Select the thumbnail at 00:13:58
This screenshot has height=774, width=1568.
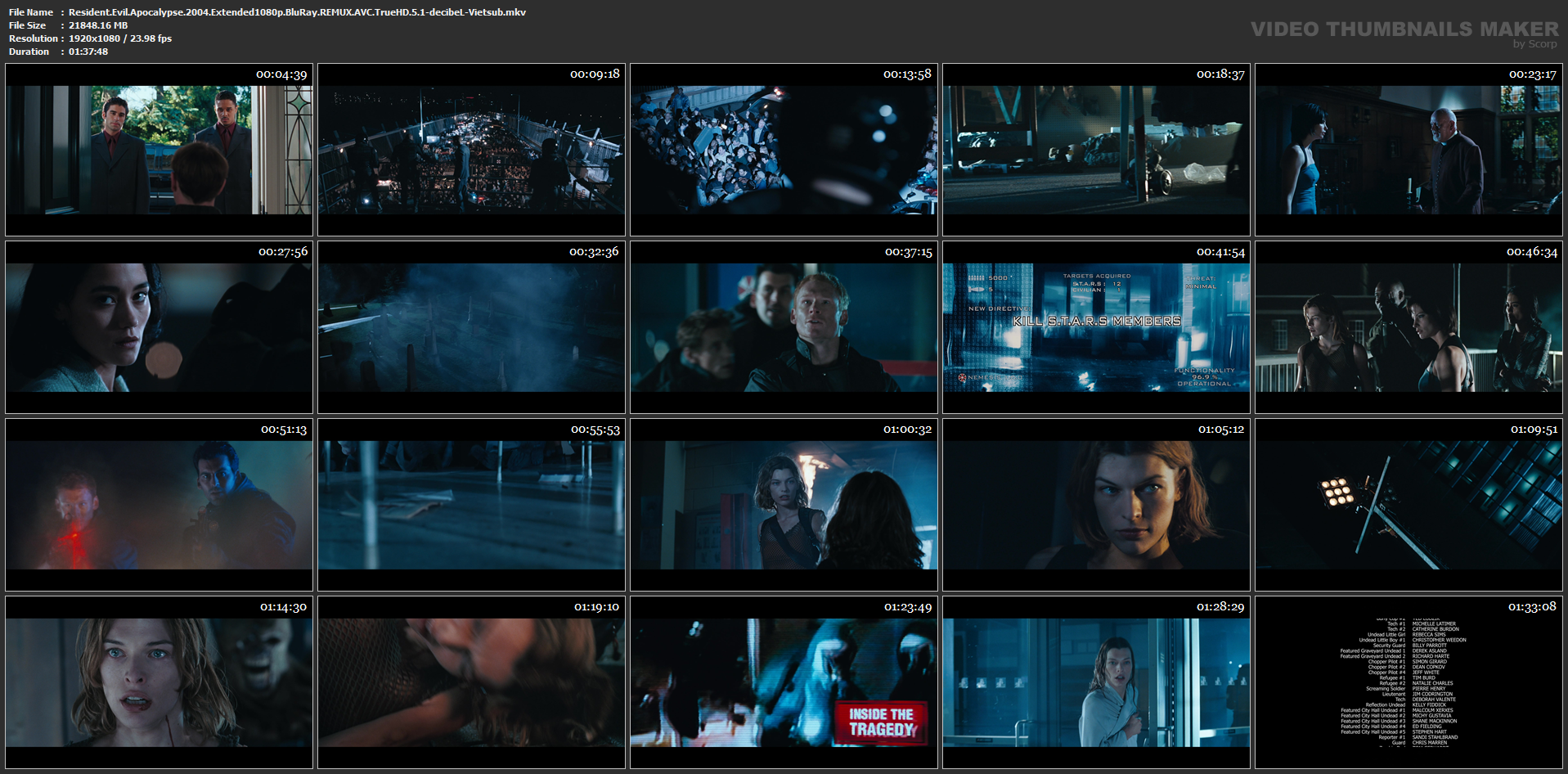click(784, 150)
